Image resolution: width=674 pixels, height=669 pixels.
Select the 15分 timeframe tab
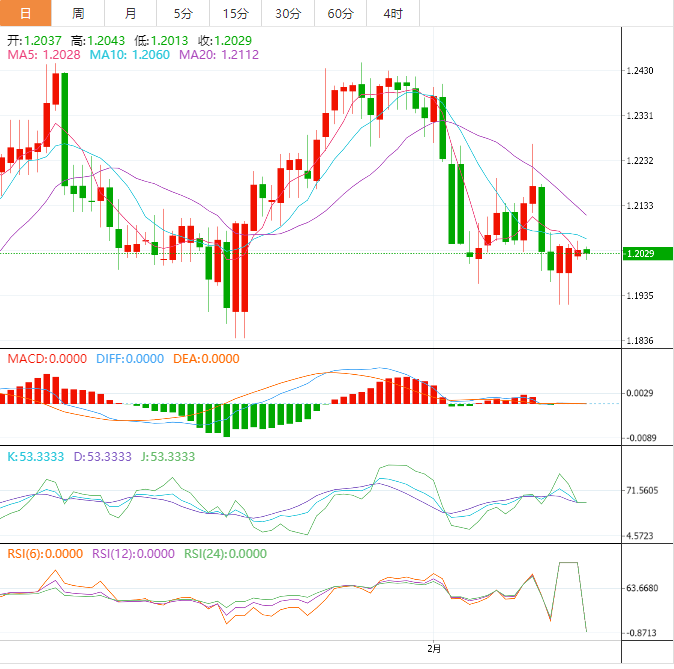tap(235, 13)
